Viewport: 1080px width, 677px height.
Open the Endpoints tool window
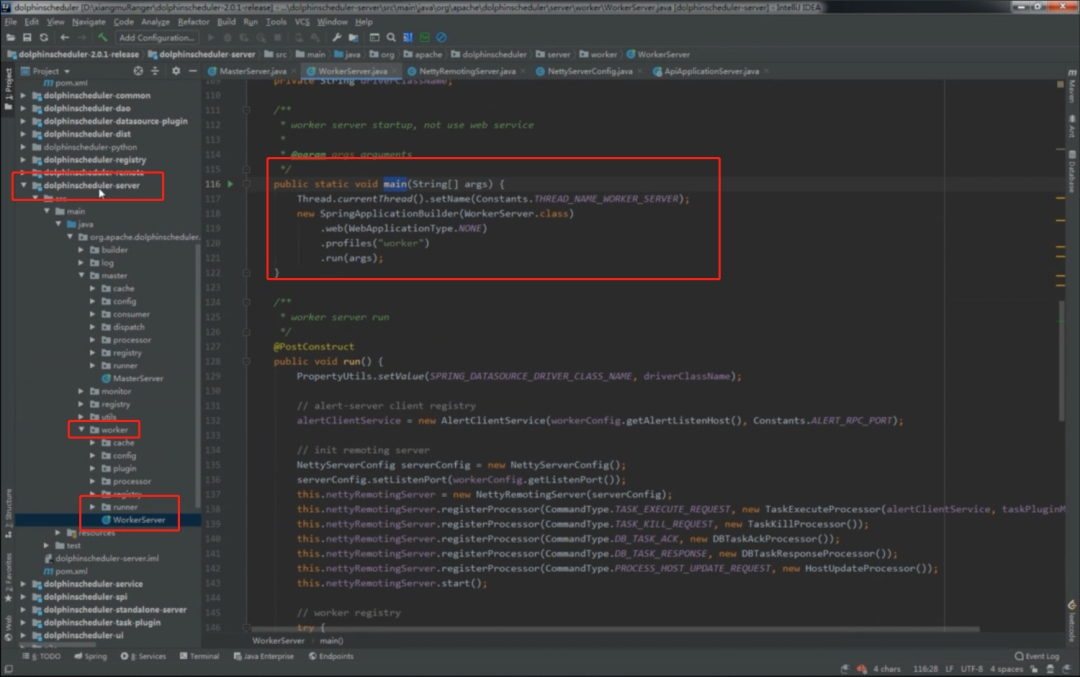click(x=331, y=656)
